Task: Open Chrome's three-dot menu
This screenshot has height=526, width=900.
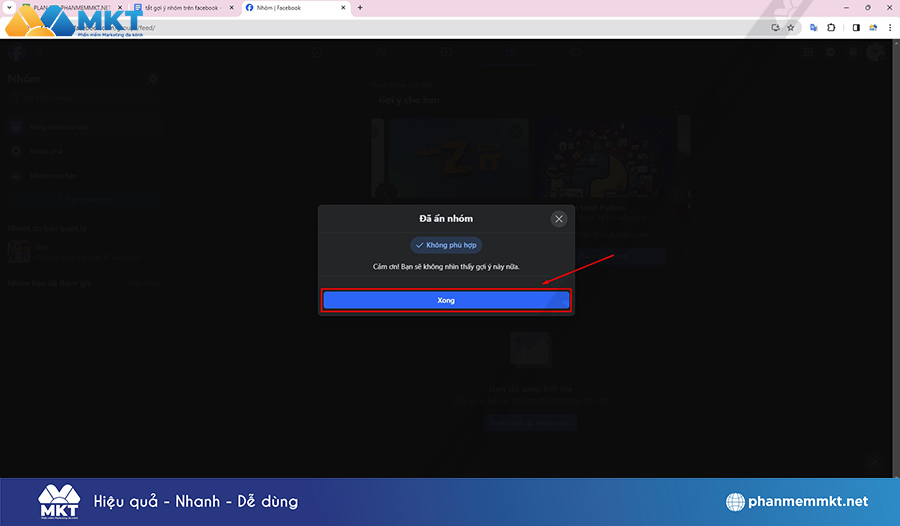Action: 889,27
